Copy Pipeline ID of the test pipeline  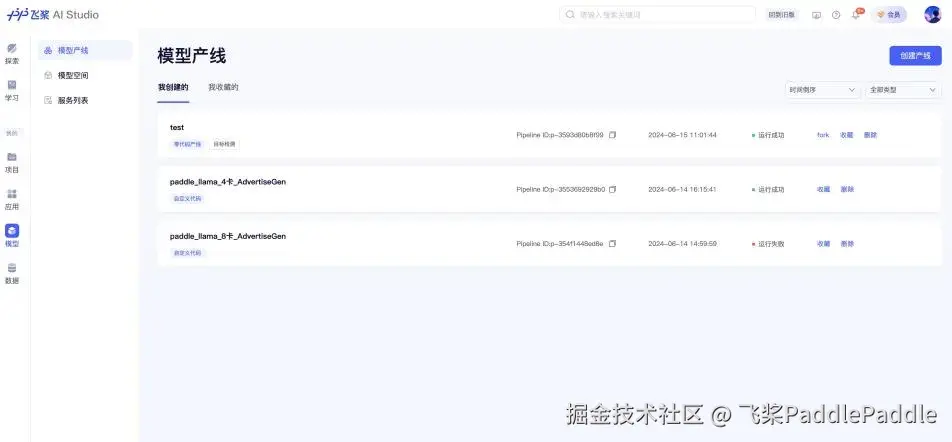(613, 135)
